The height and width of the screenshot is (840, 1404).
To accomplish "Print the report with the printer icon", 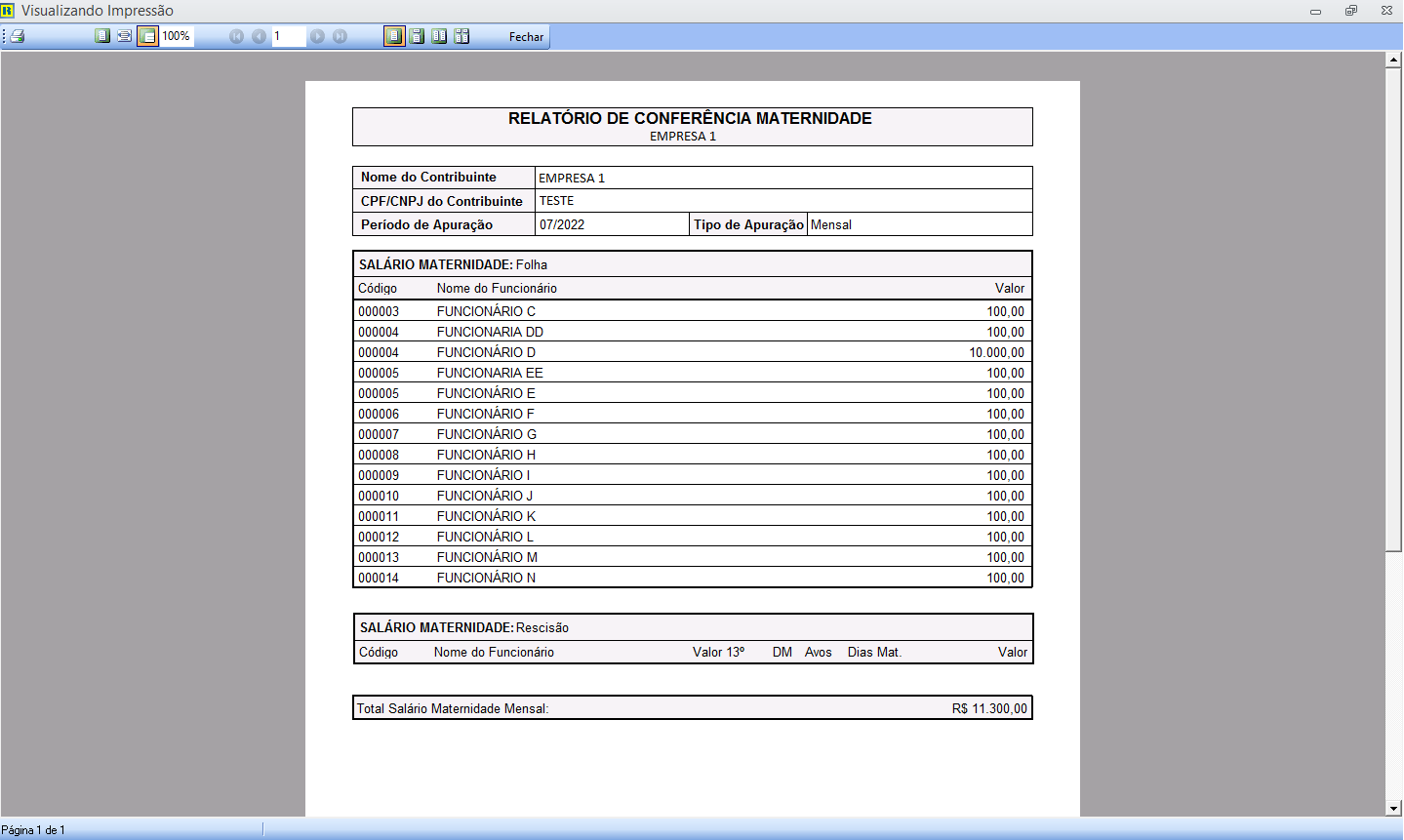I will click(x=17, y=36).
